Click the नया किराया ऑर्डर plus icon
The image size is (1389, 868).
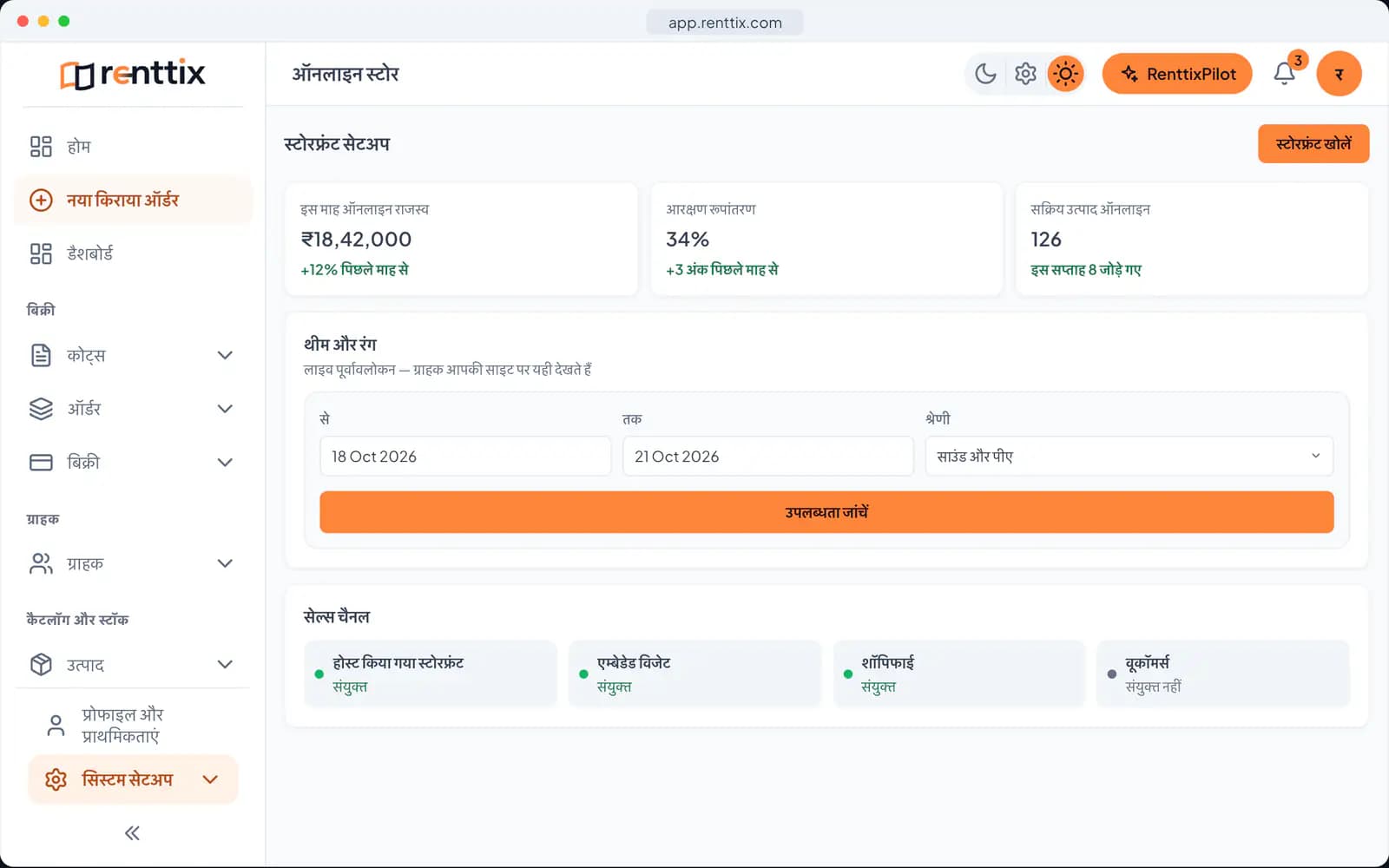41,201
